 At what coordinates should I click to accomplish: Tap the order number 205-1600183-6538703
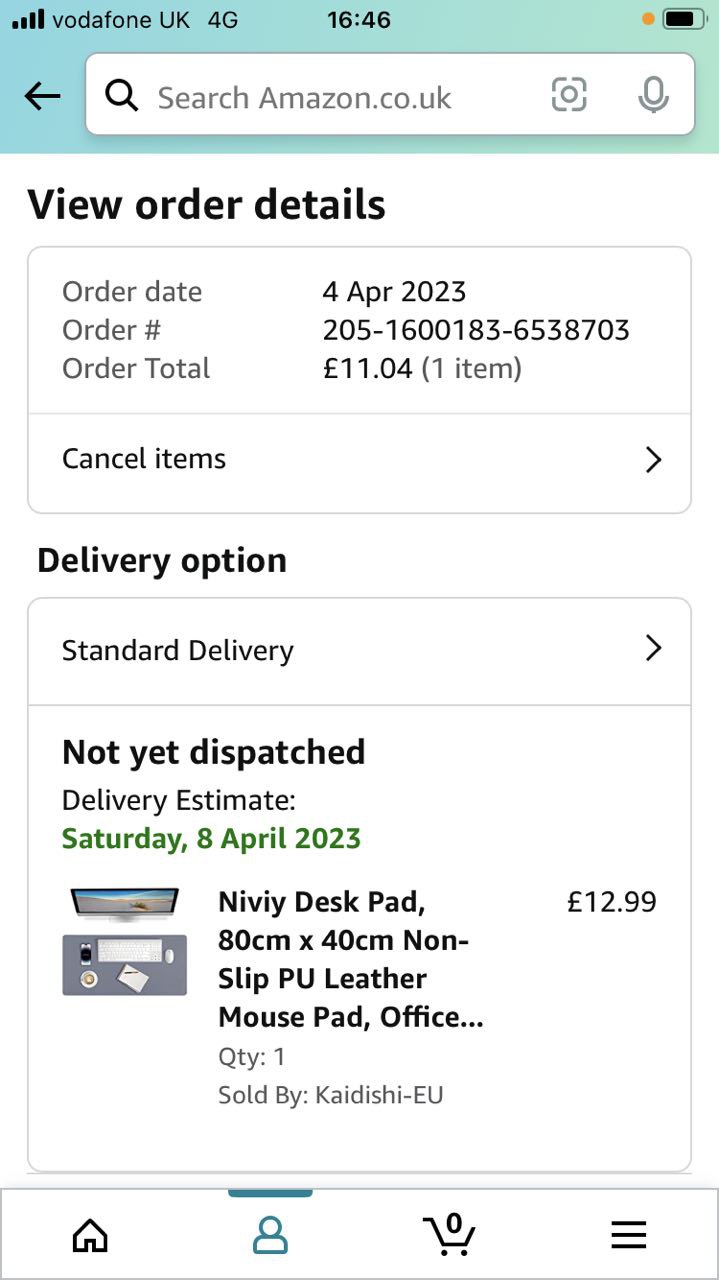pos(476,330)
